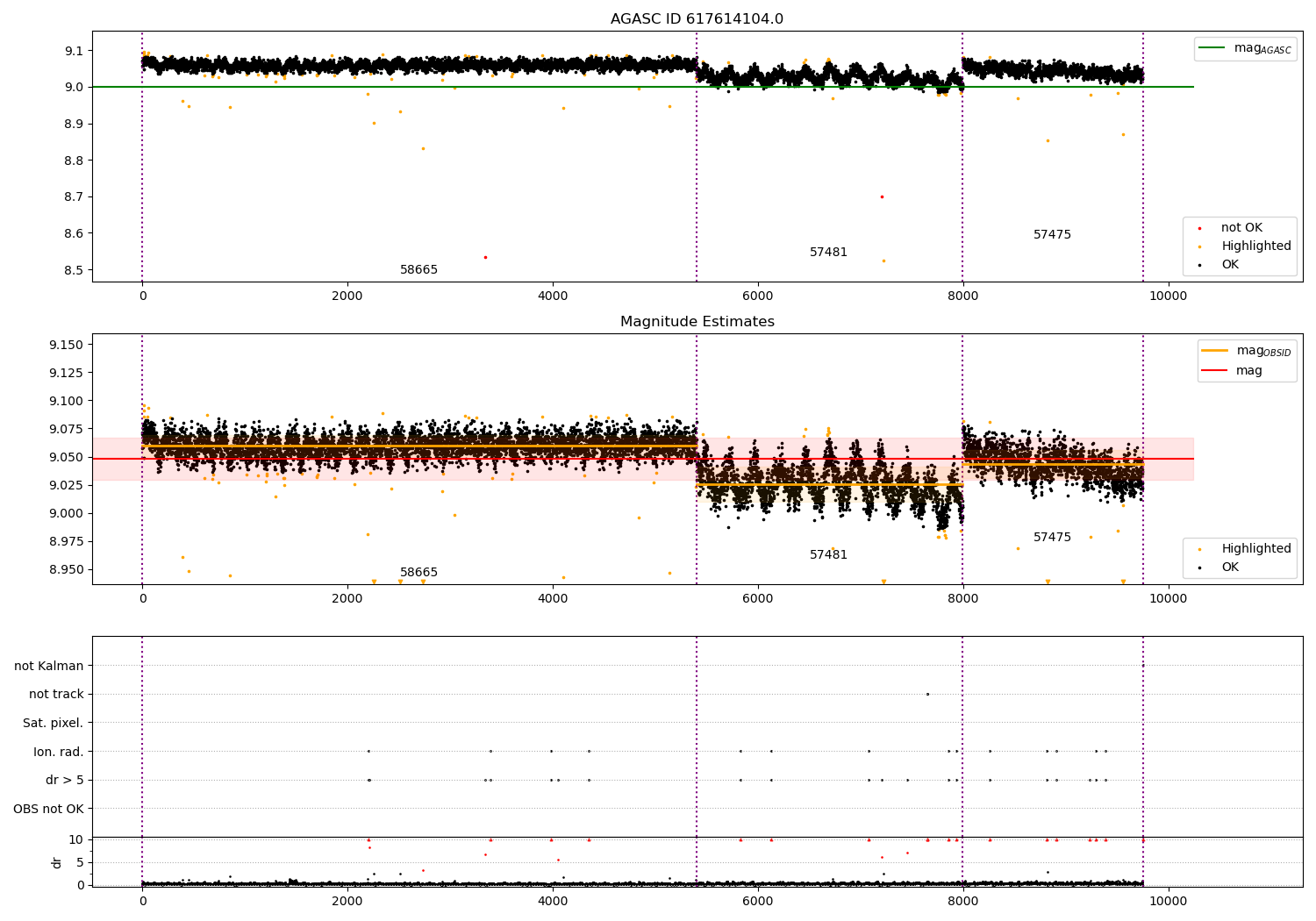1316x921 pixels.
Task: Click the plot title 'AGASC ID 617614104.0'
Action: [x=697, y=19]
